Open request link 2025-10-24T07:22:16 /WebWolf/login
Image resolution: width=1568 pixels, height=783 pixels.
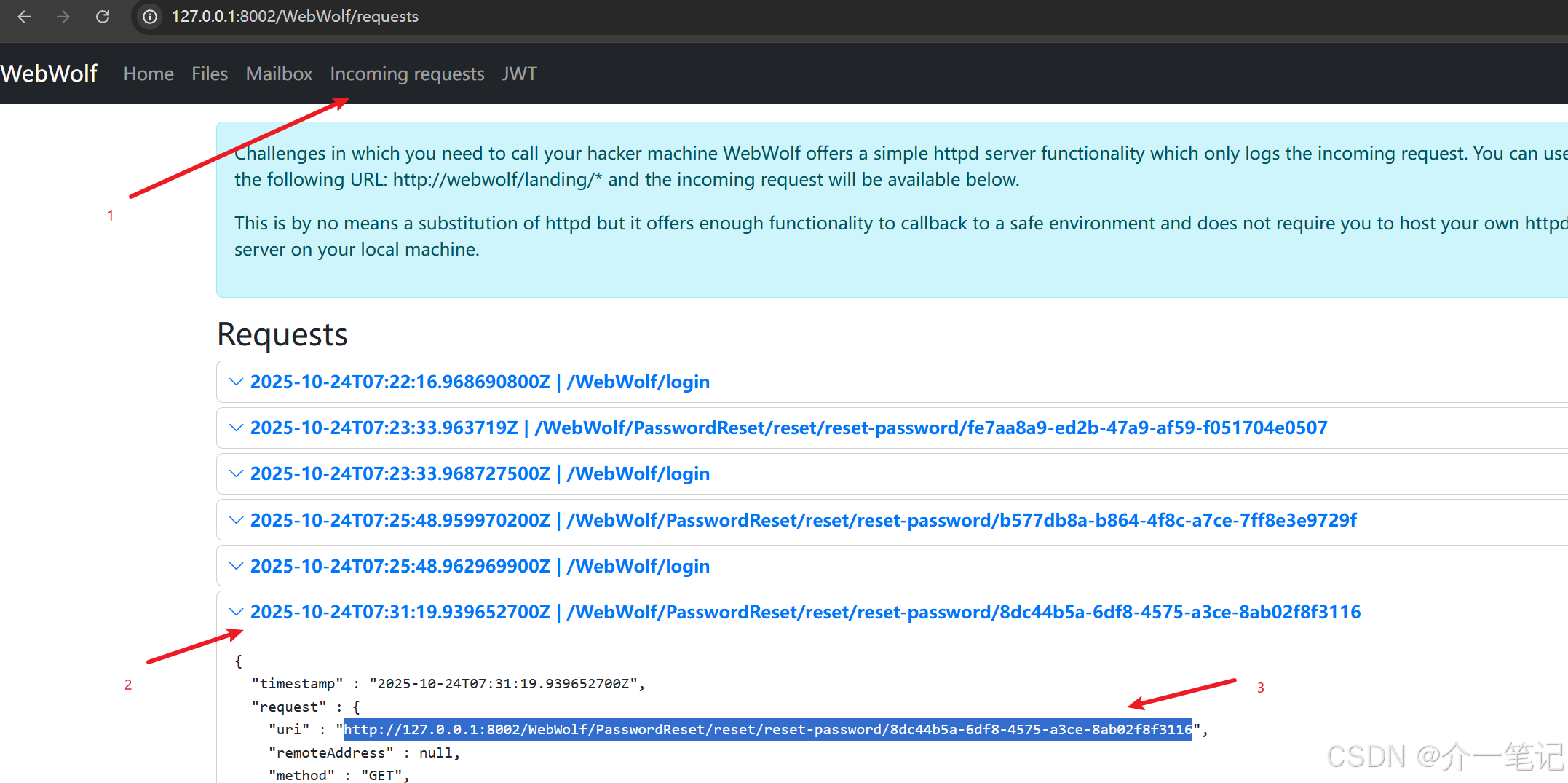480,382
